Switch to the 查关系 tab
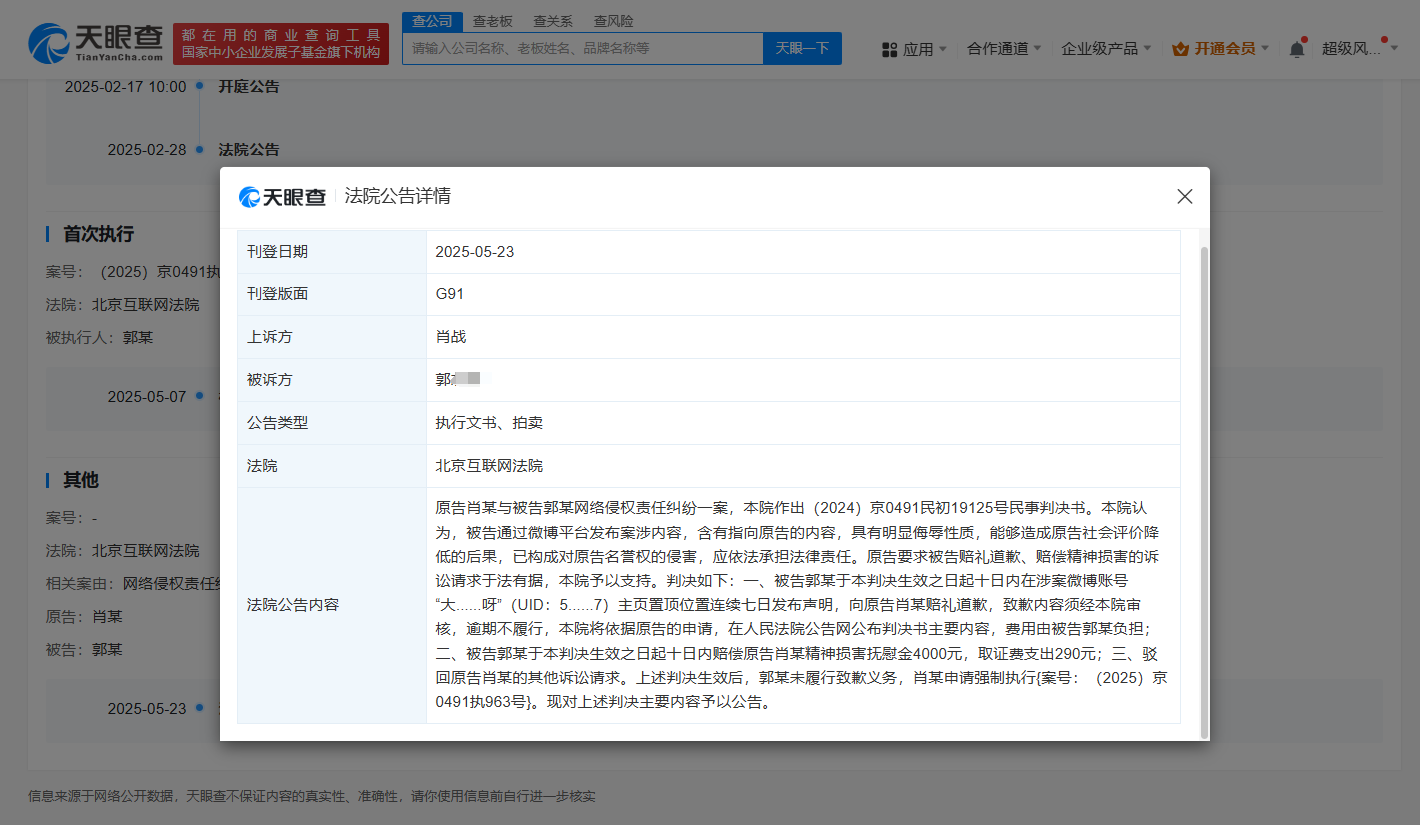1420x825 pixels. coord(554,20)
